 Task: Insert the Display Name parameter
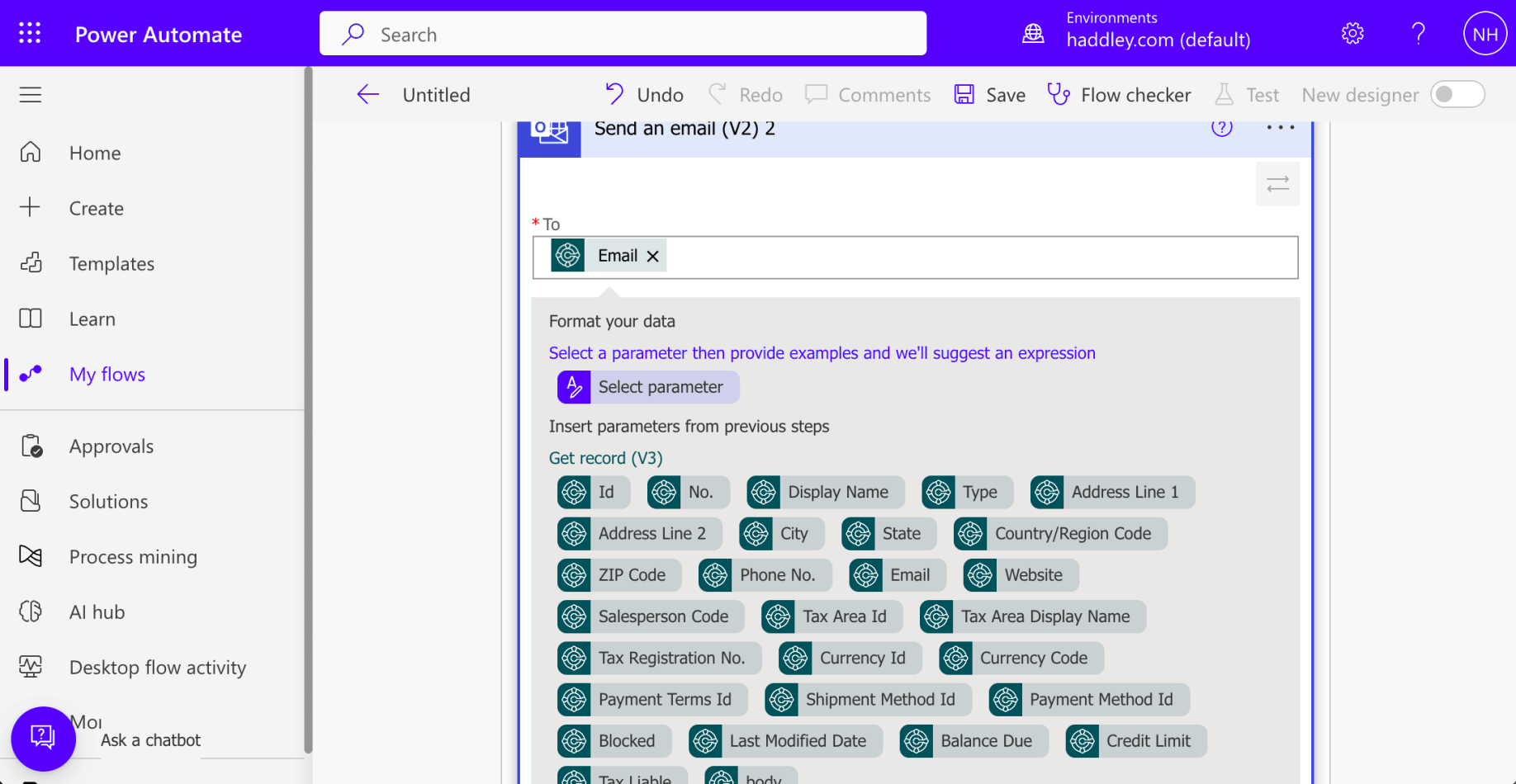pyautogui.click(x=826, y=492)
